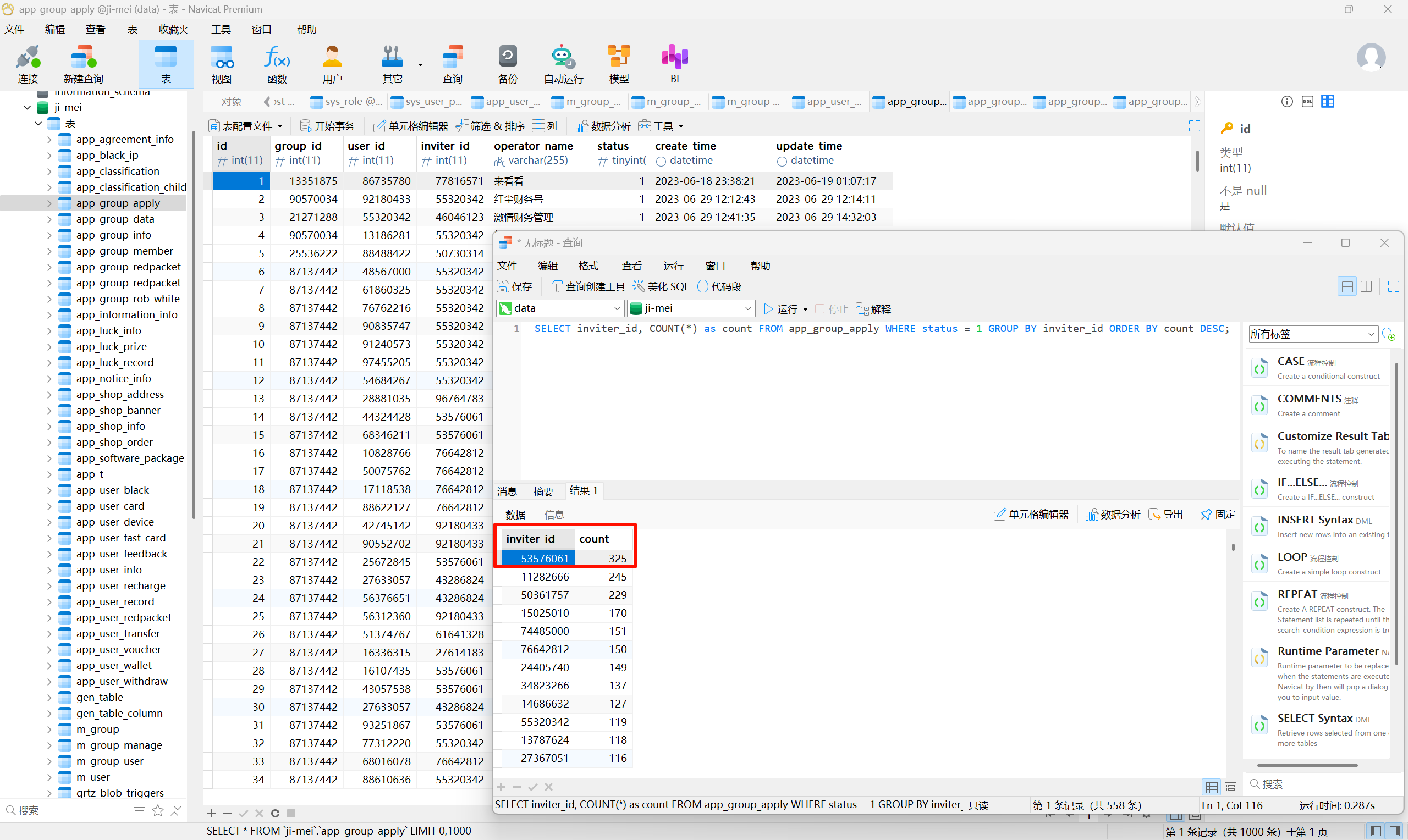
Task: Expand the app_group_apply tree node
Action: [50, 203]
